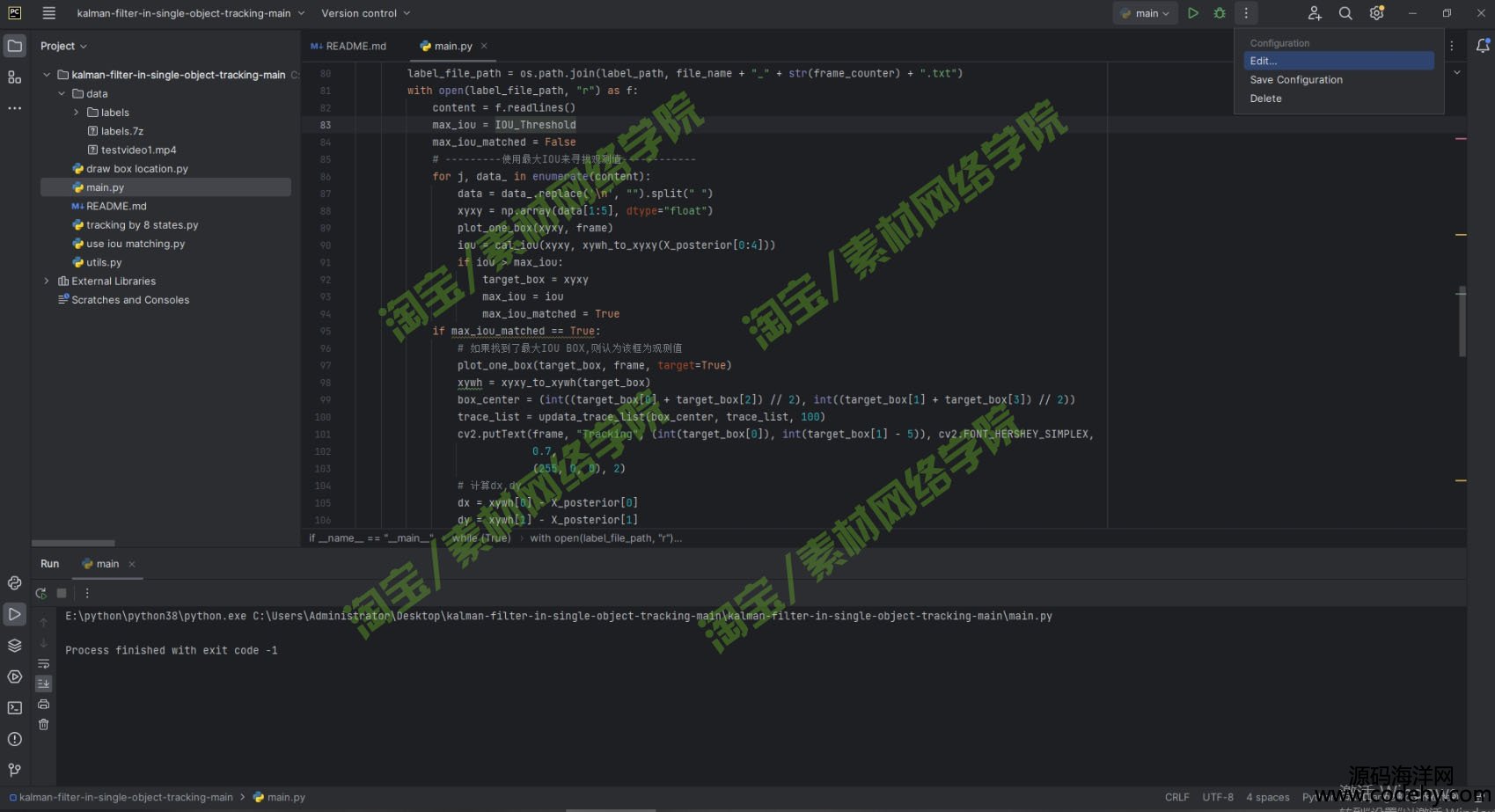Open Project view selector dropdown
The image size is (1495, 812).
64,46
